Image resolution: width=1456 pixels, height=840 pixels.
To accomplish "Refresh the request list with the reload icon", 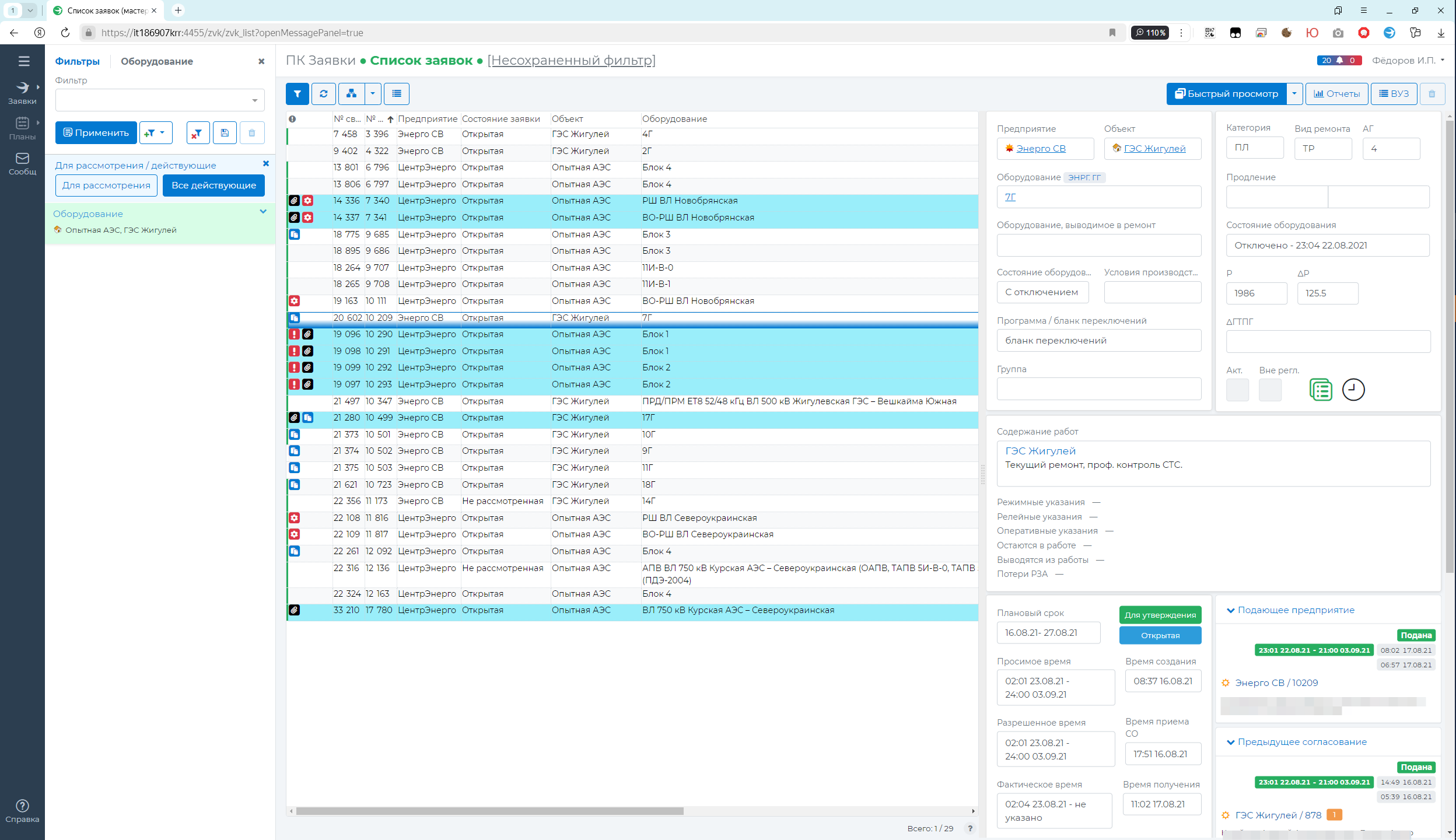I will (324, 93).
